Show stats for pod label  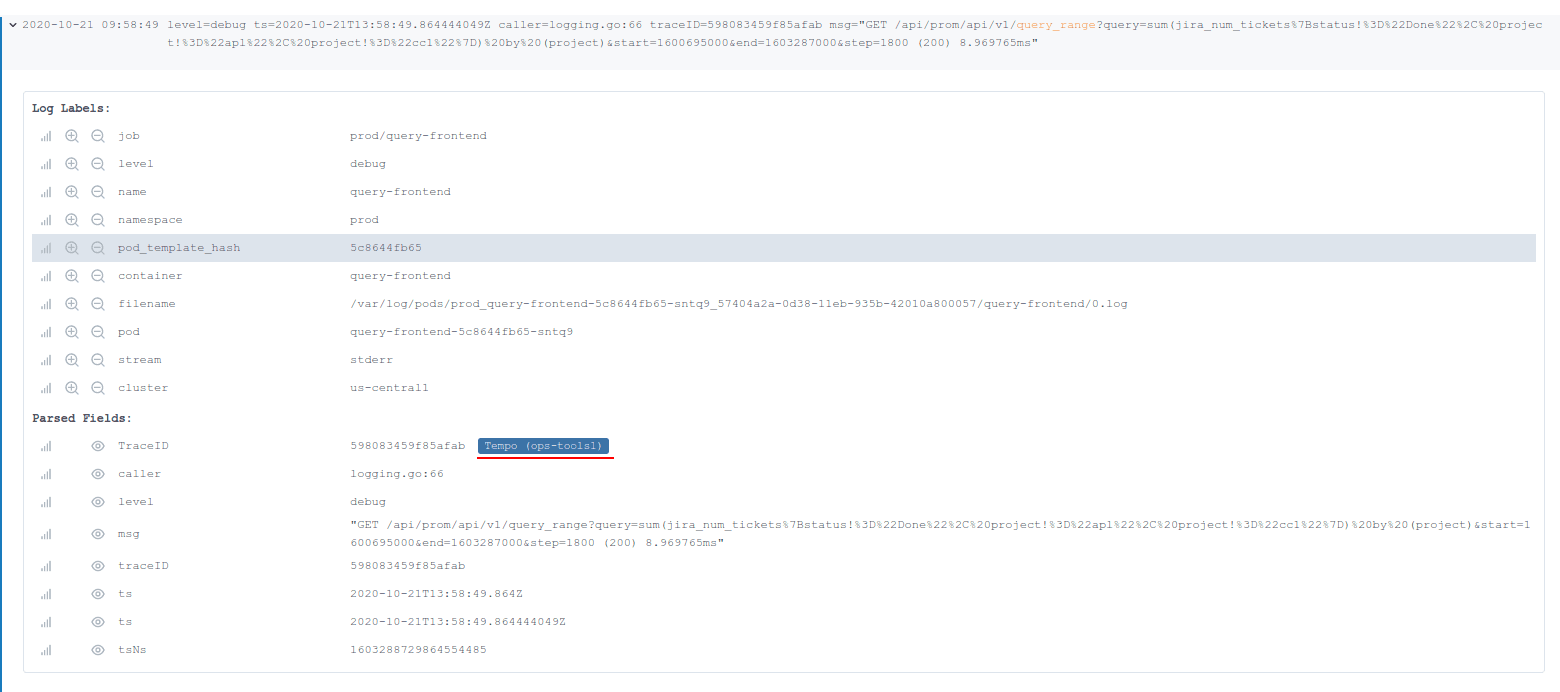pos(46,332)
